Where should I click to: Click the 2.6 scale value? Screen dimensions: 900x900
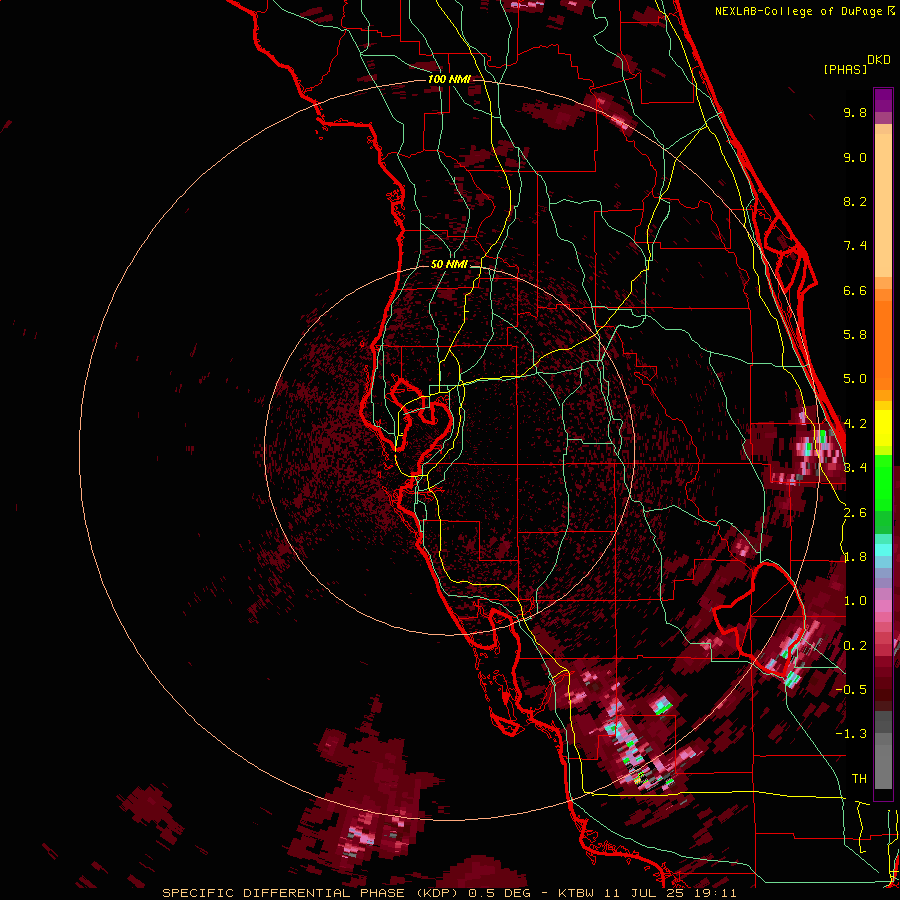coord(855,513)
